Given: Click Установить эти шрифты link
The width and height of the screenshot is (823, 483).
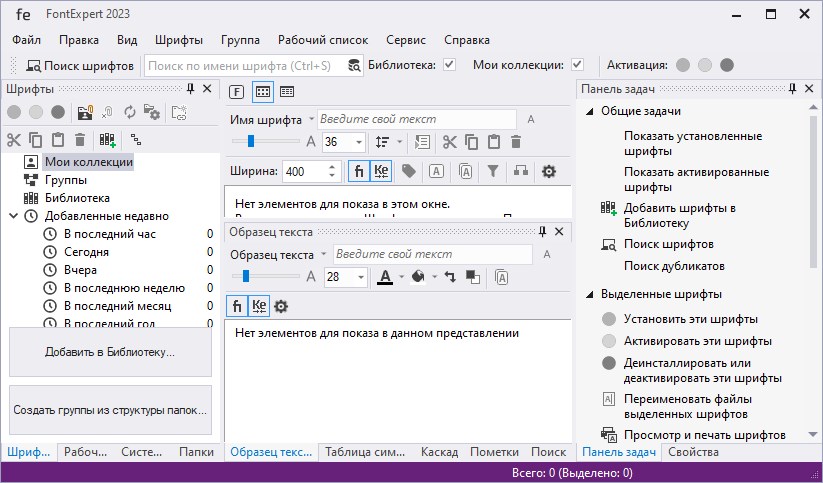Looking at the screenshot, I should (691, 319).
